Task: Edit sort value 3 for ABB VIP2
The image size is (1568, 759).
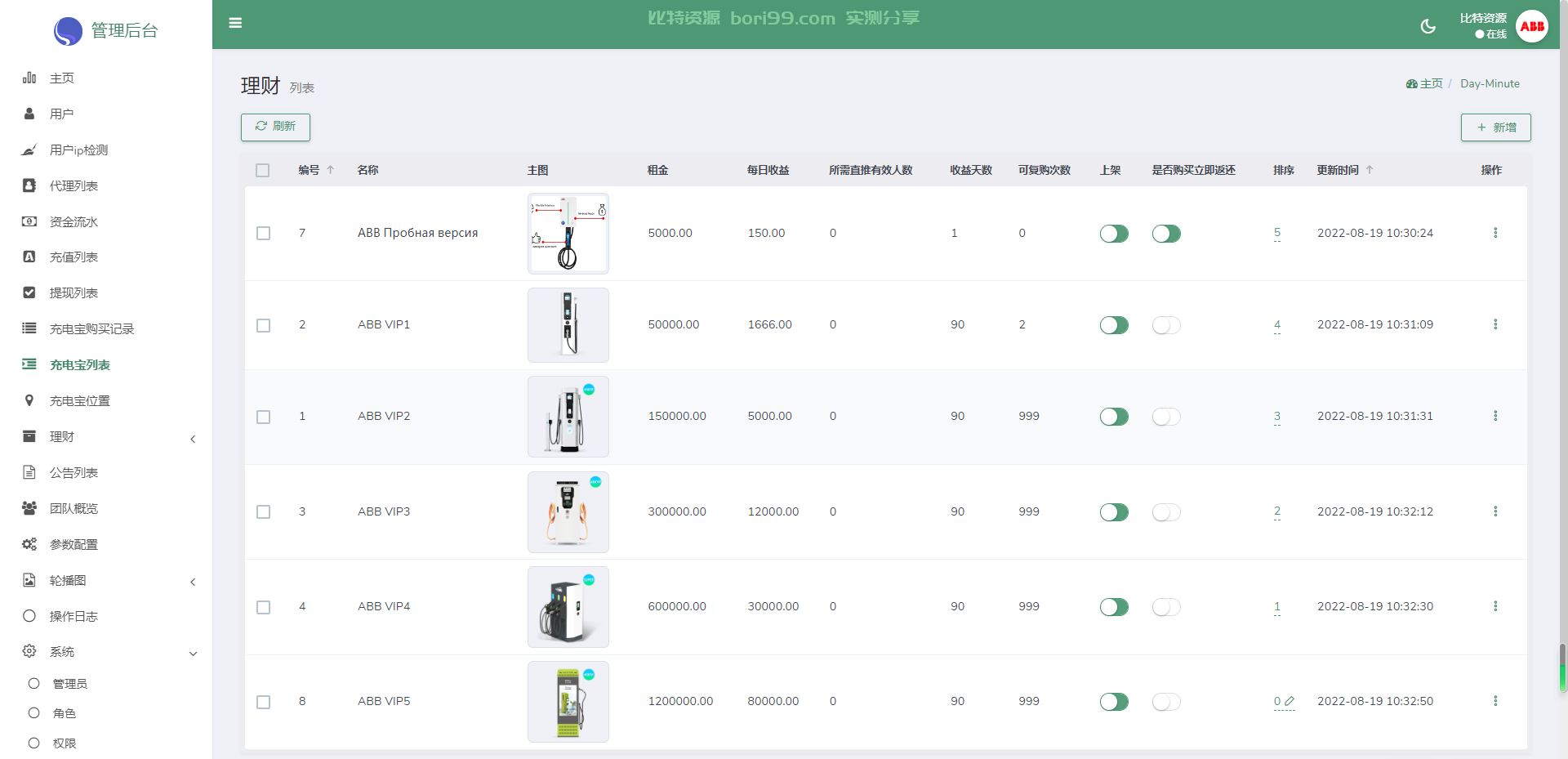Action: point(1277,417)
